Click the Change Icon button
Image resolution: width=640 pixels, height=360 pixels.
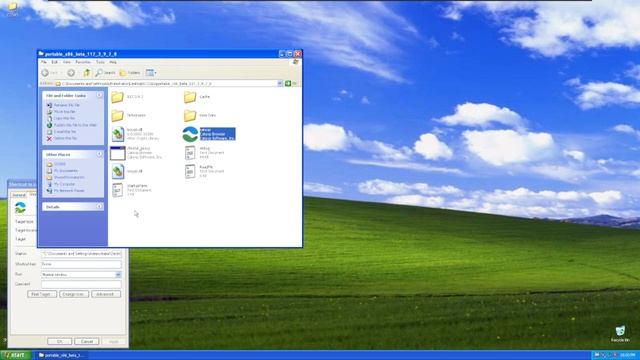74,294
